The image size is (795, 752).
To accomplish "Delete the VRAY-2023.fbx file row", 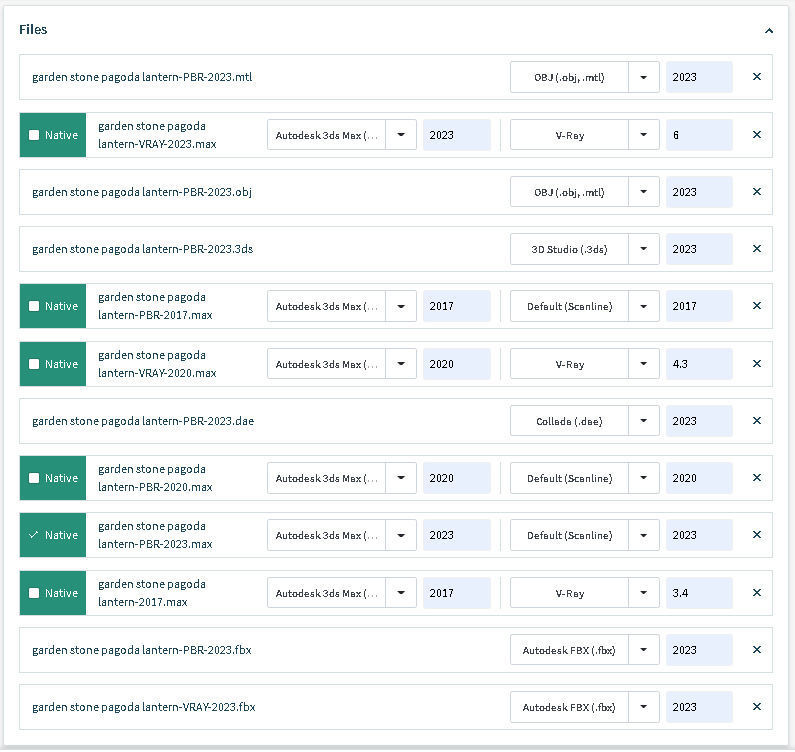I will [756, 707].
